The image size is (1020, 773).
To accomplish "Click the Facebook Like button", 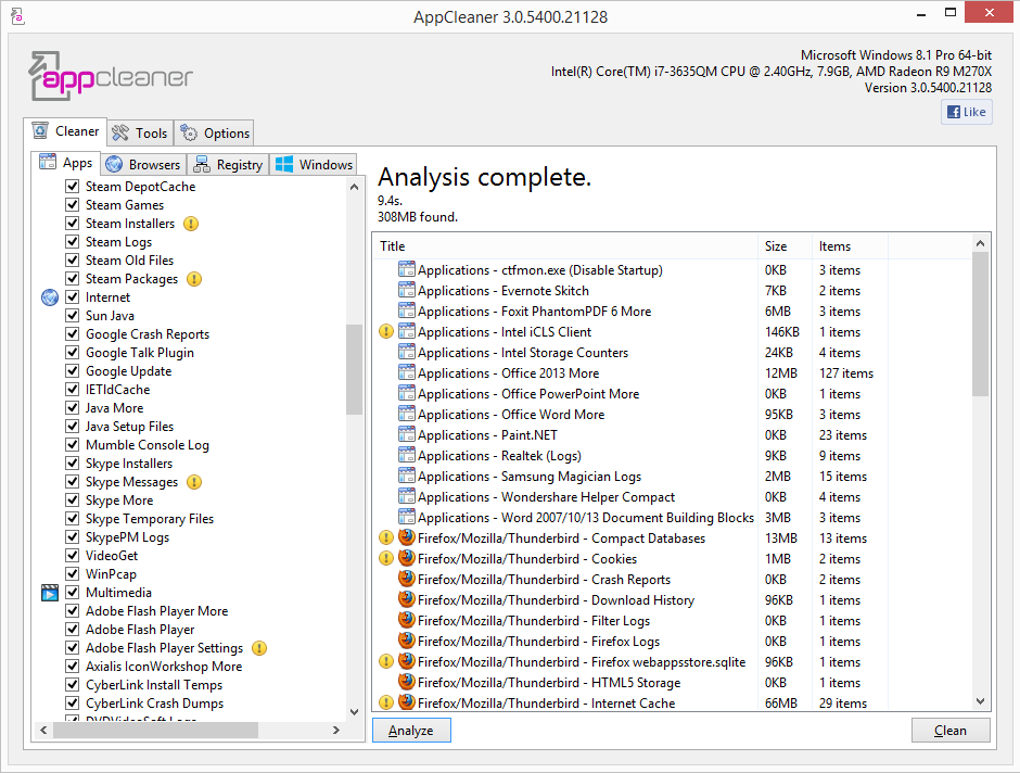I will 967,112.
